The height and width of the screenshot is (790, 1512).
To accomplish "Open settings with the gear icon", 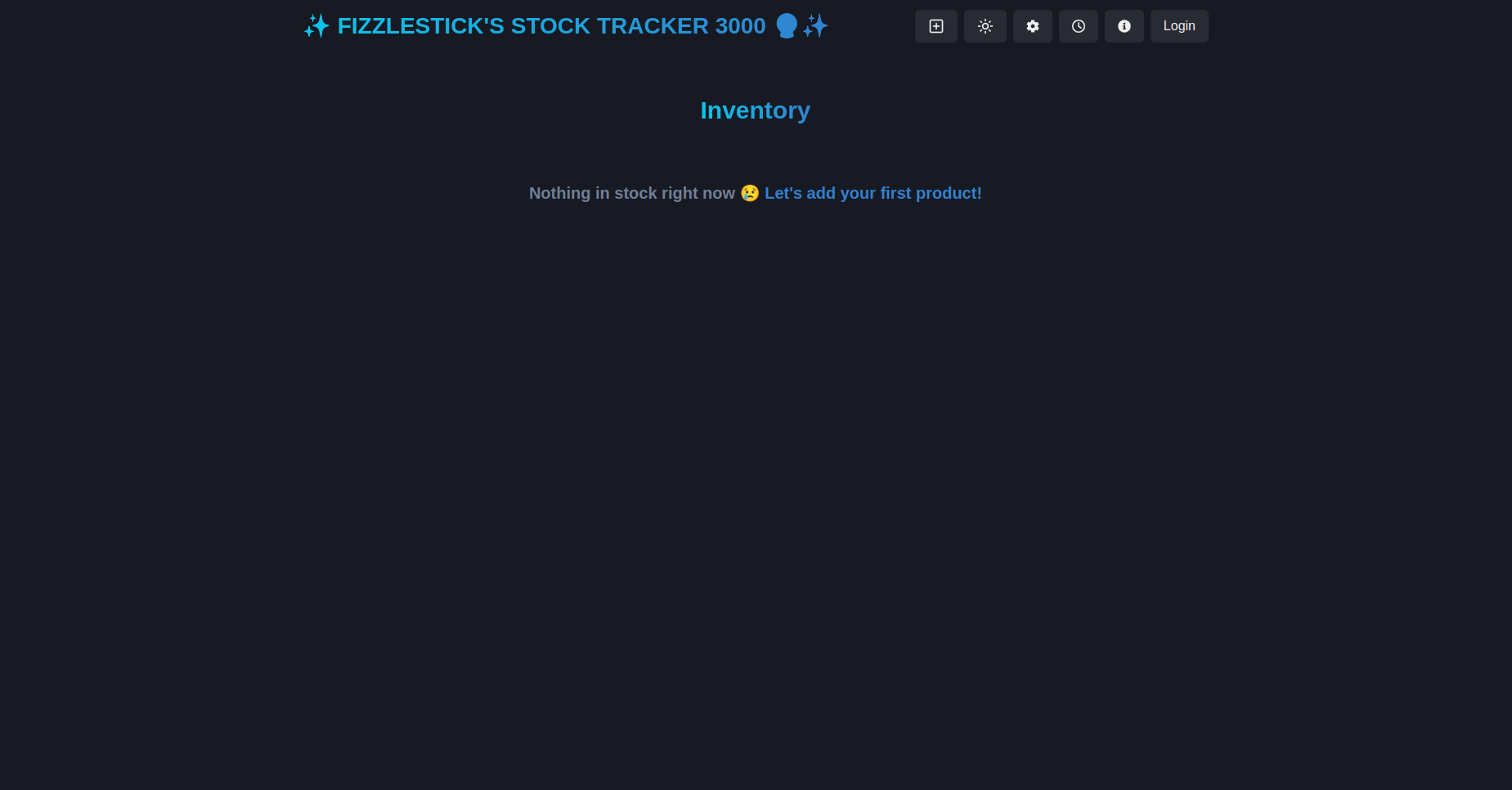I will click(1032, 26).
